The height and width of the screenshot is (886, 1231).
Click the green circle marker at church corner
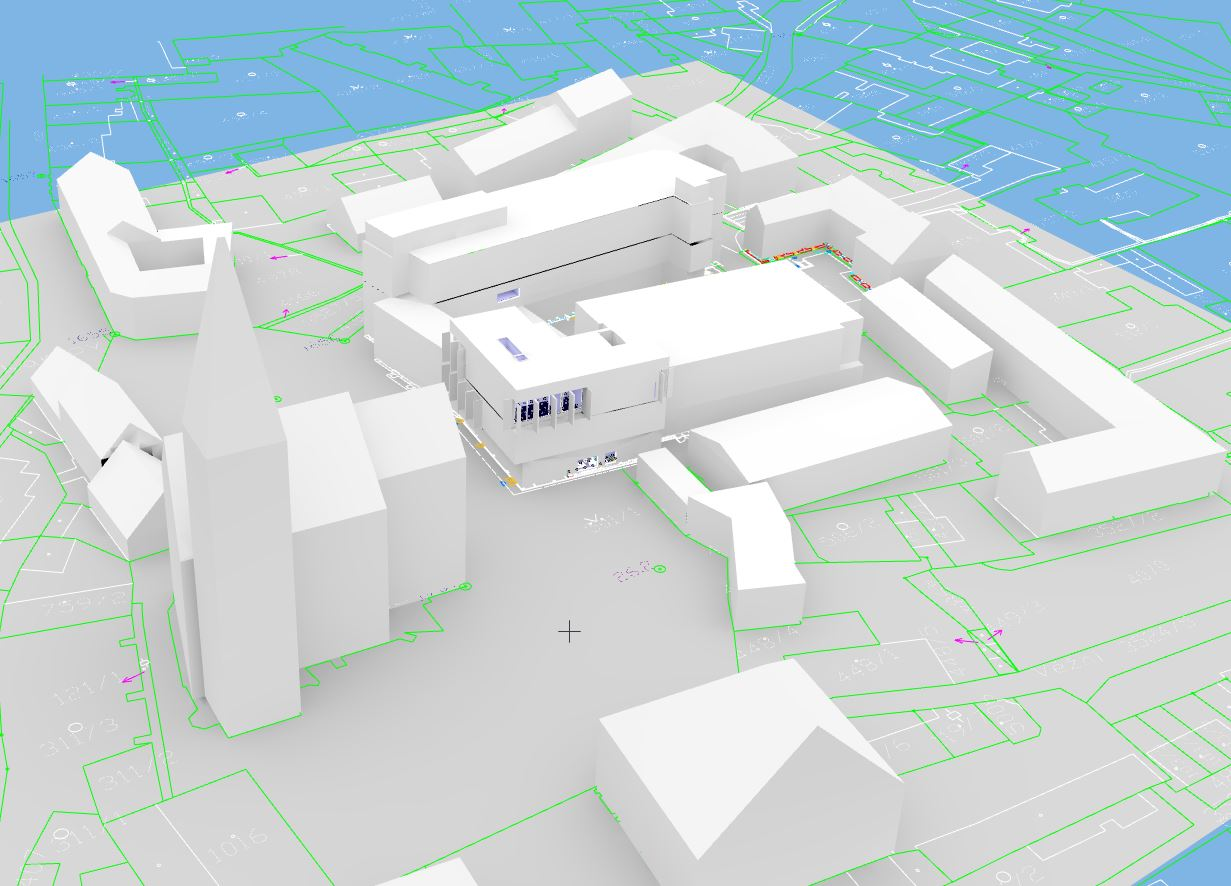[465, 585]
